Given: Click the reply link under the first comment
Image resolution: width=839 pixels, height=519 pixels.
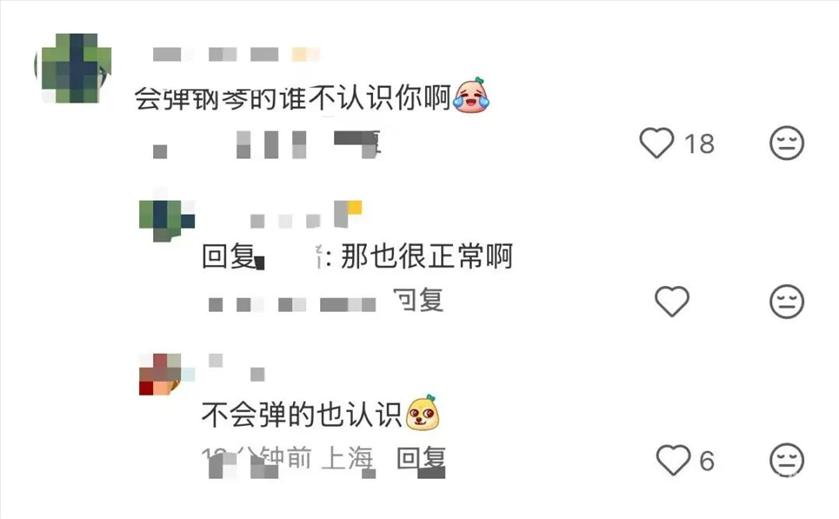Looking at the screenshot, I should (x=357, y=143).
